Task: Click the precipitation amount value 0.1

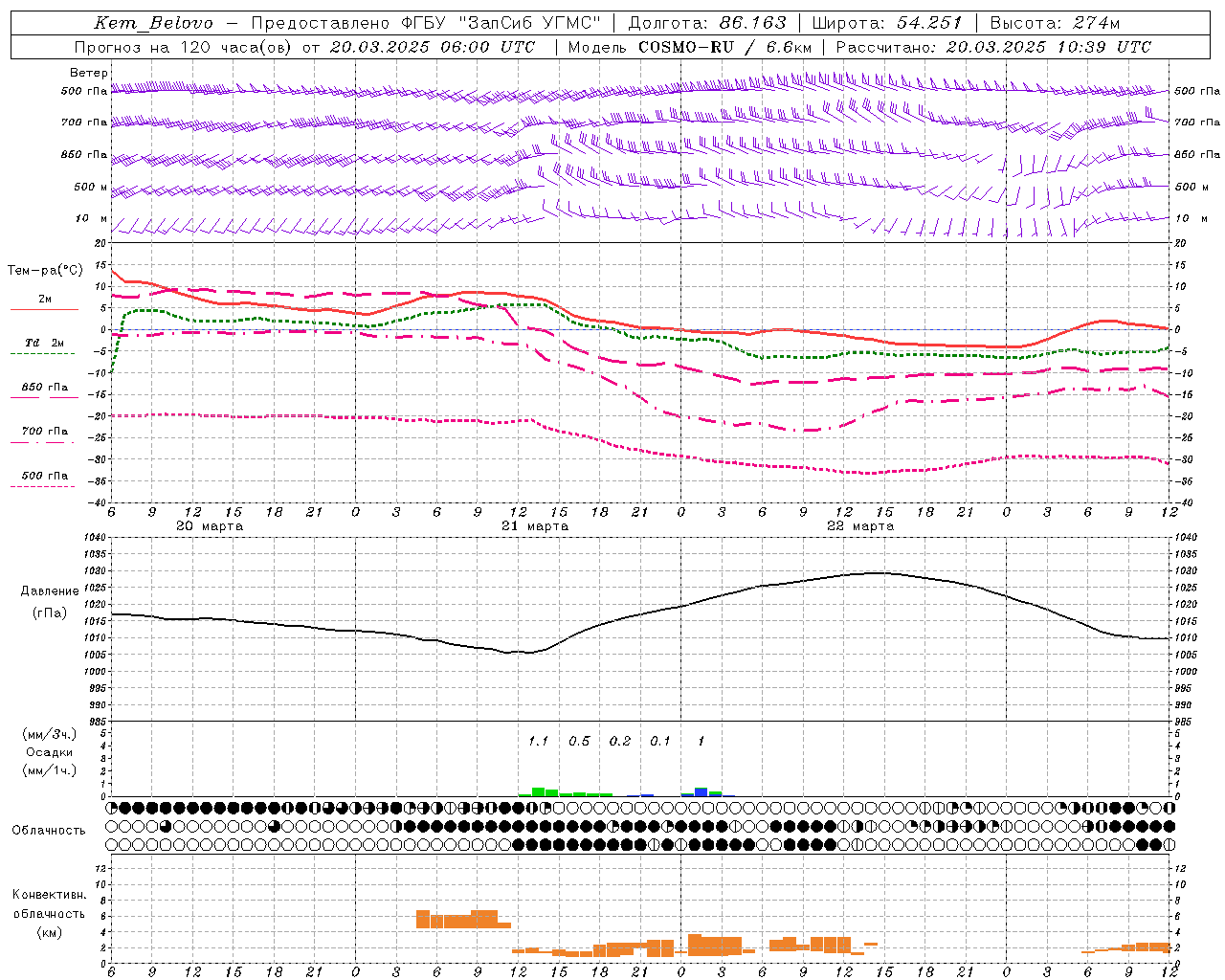Action: (660, 741)
